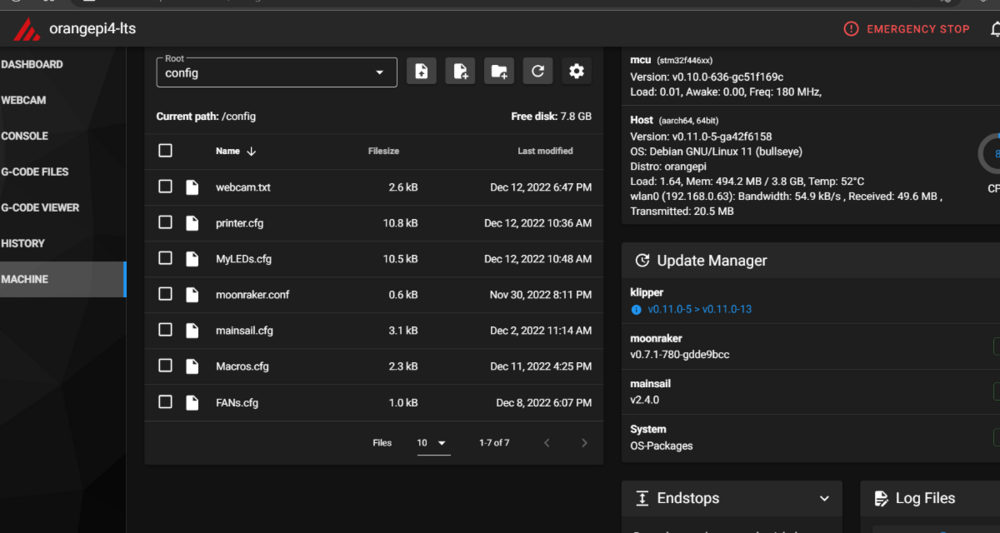This screenshot has width=1000, height=533.
Task: Click the 10.5 kB filesize cell
Action: [403, 259]
